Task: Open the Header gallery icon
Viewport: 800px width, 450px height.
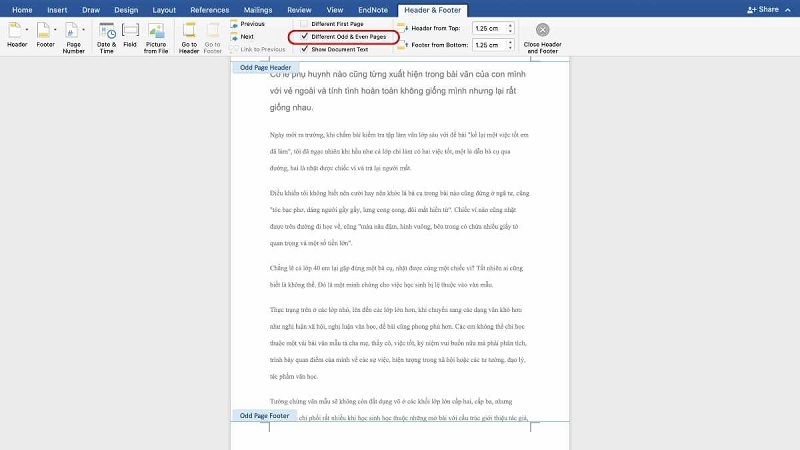Action: (15, 30)
